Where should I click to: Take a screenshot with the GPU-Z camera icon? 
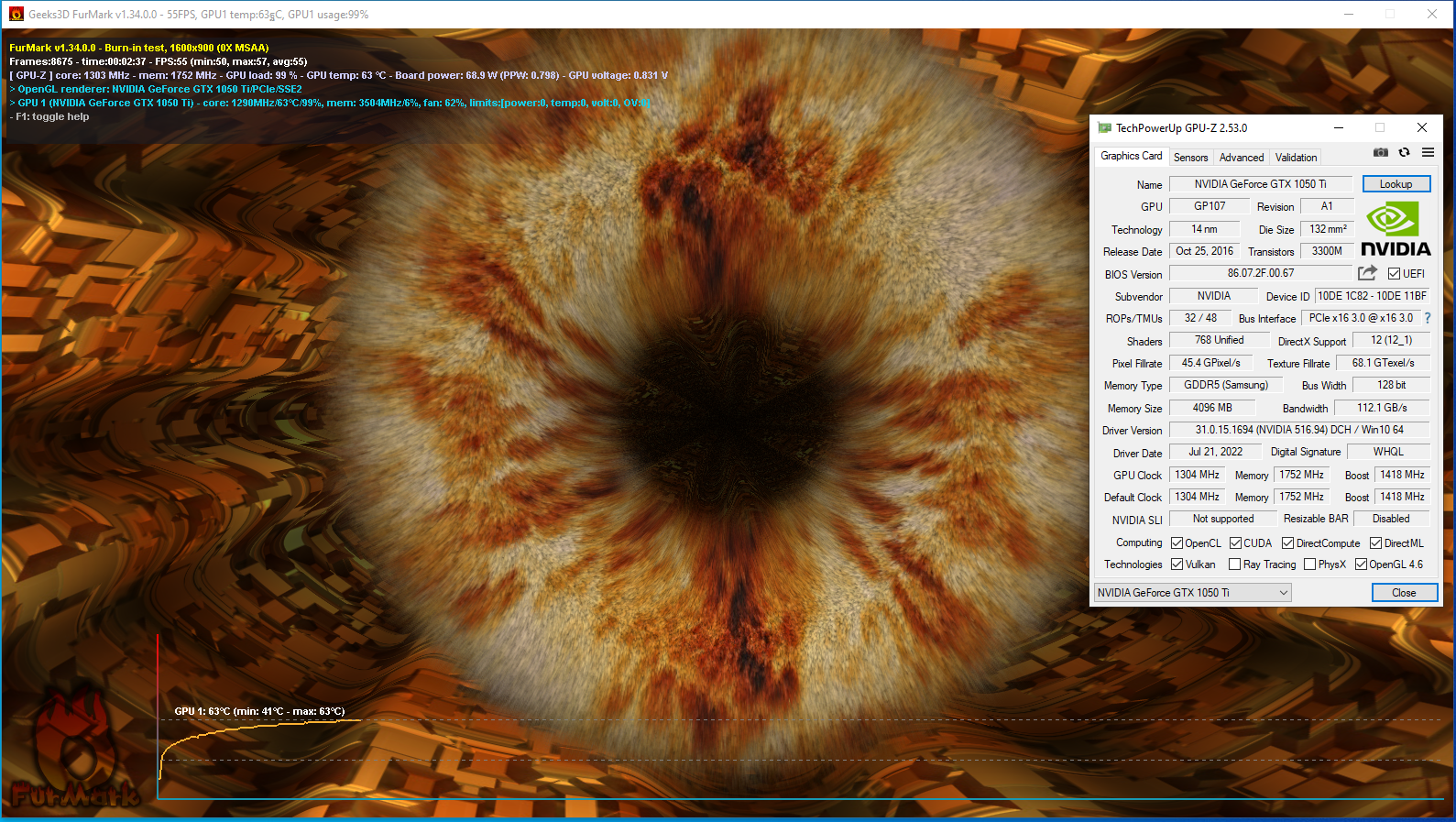(1380, 153)
